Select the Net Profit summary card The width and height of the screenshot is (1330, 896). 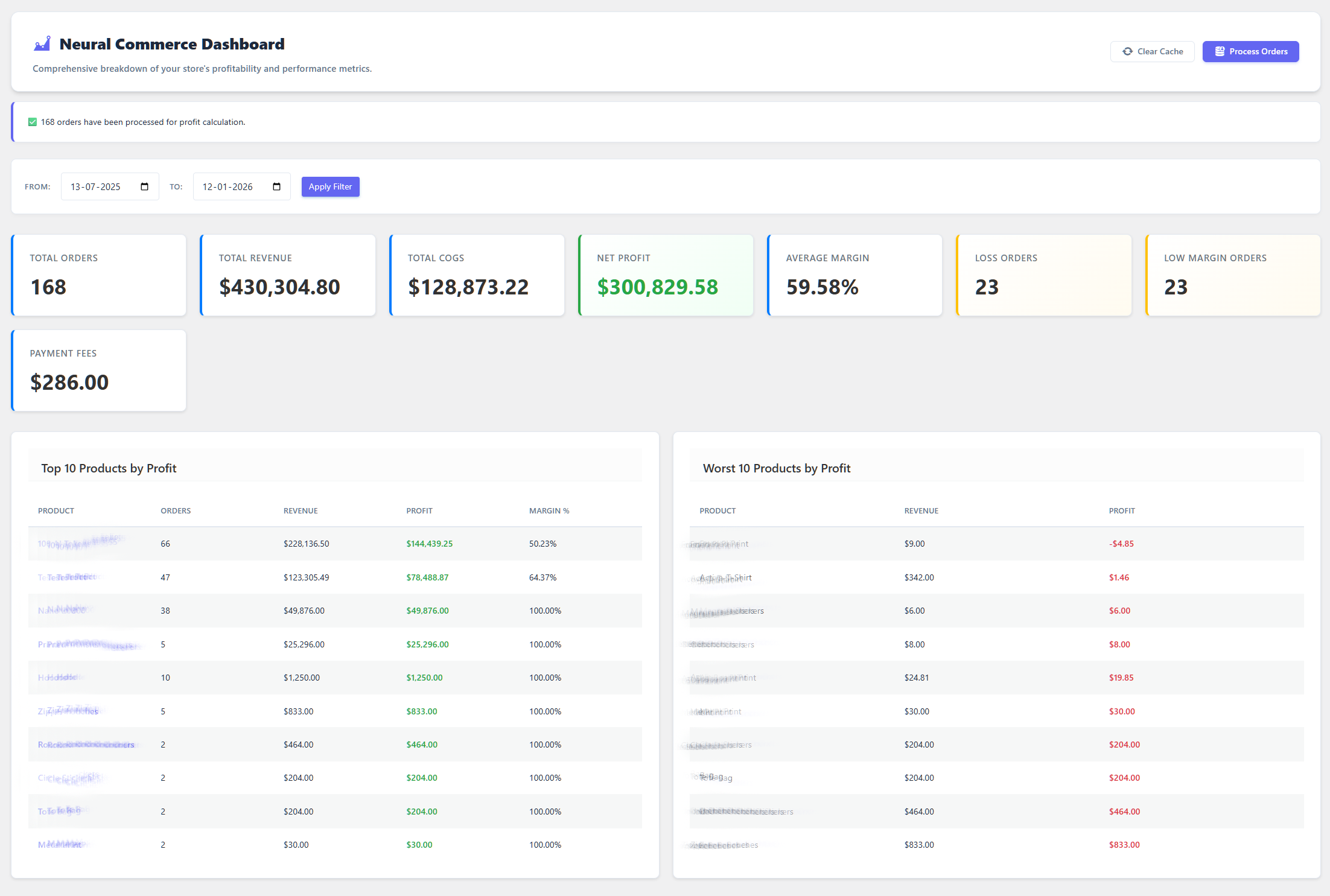pos(665,275)
